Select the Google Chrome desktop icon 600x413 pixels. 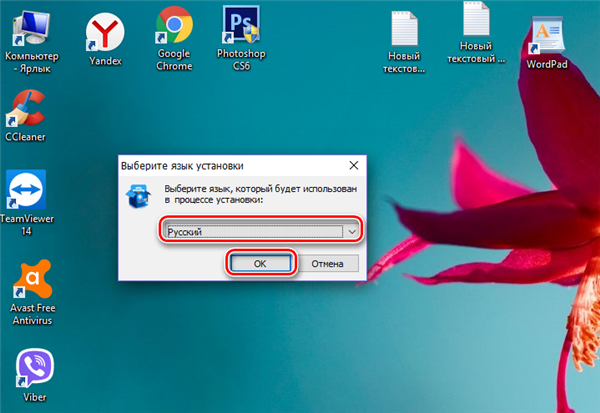point(174,39)
